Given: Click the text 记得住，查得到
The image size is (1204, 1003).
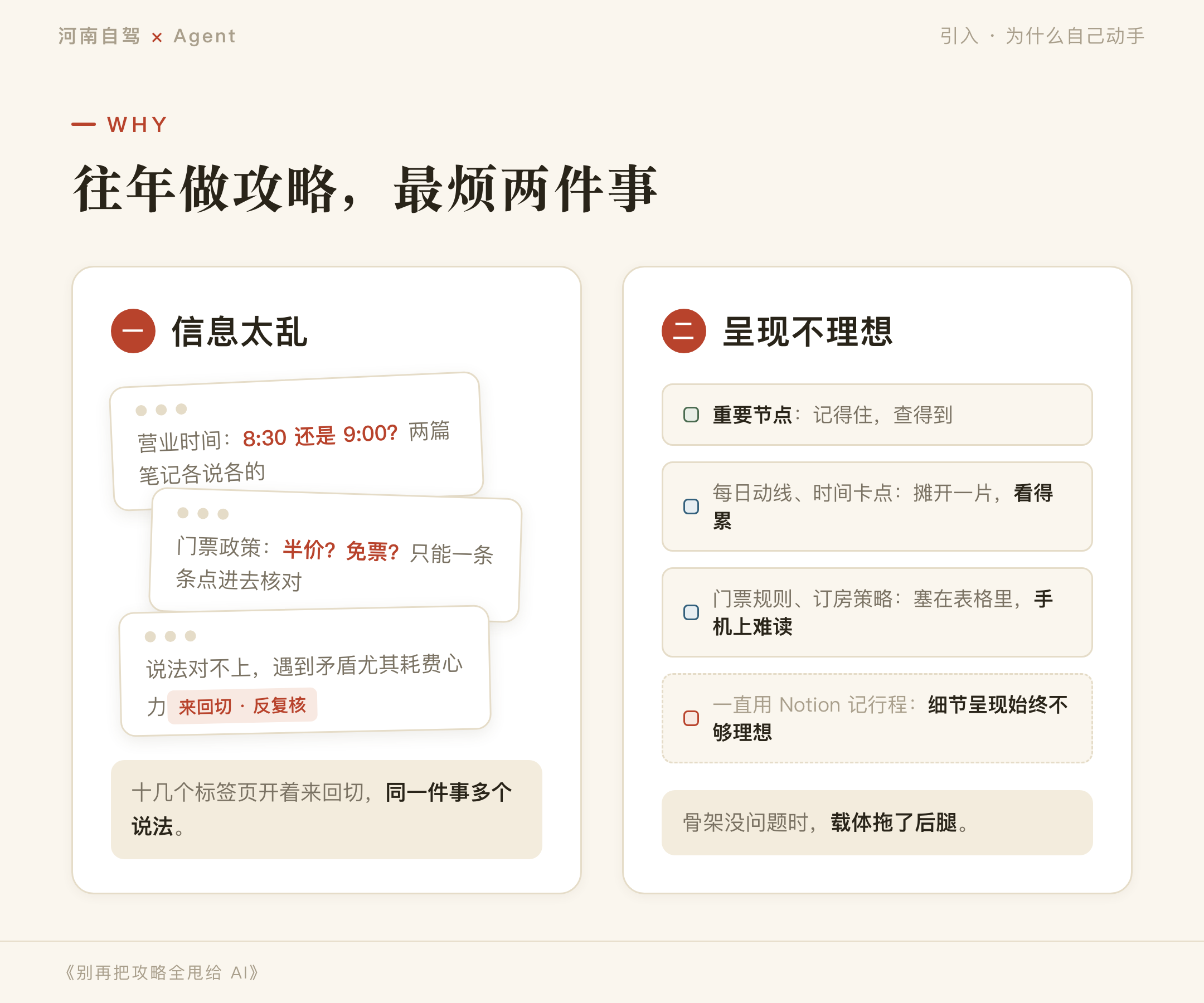Looking at the screenshot, I should [x=882, y=415].
